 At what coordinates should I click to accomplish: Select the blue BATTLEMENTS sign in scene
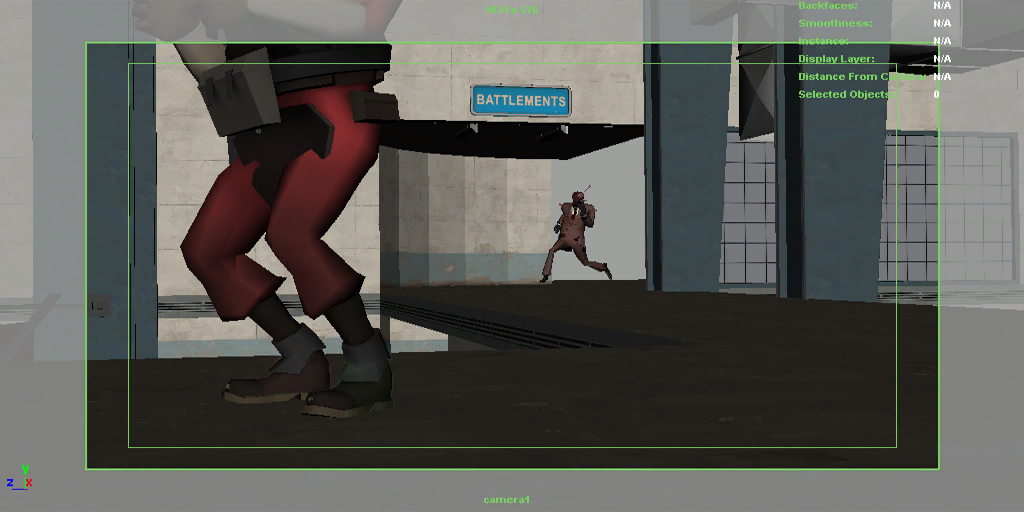pos(520,101)
